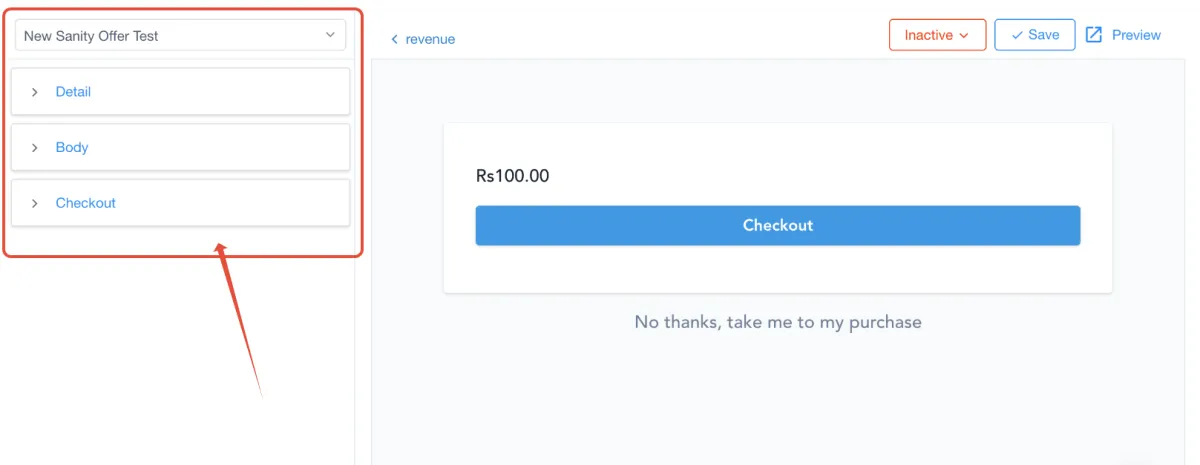Screen dimensions: 1200x465
Task: Select the Body section label
Action: tap(72, 148)
